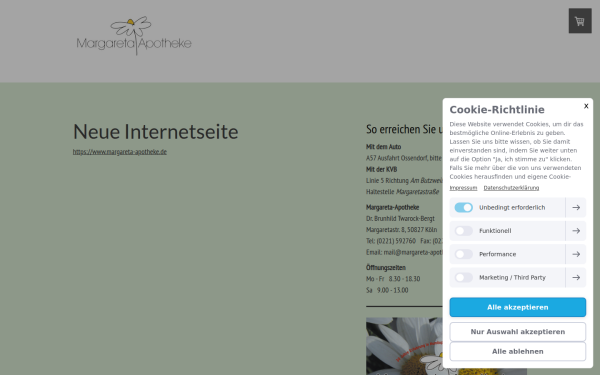This screenshot has width=600, height=375.
Task: Expand Unbedingt erforderlich details arrow
Action: point(576,207)
